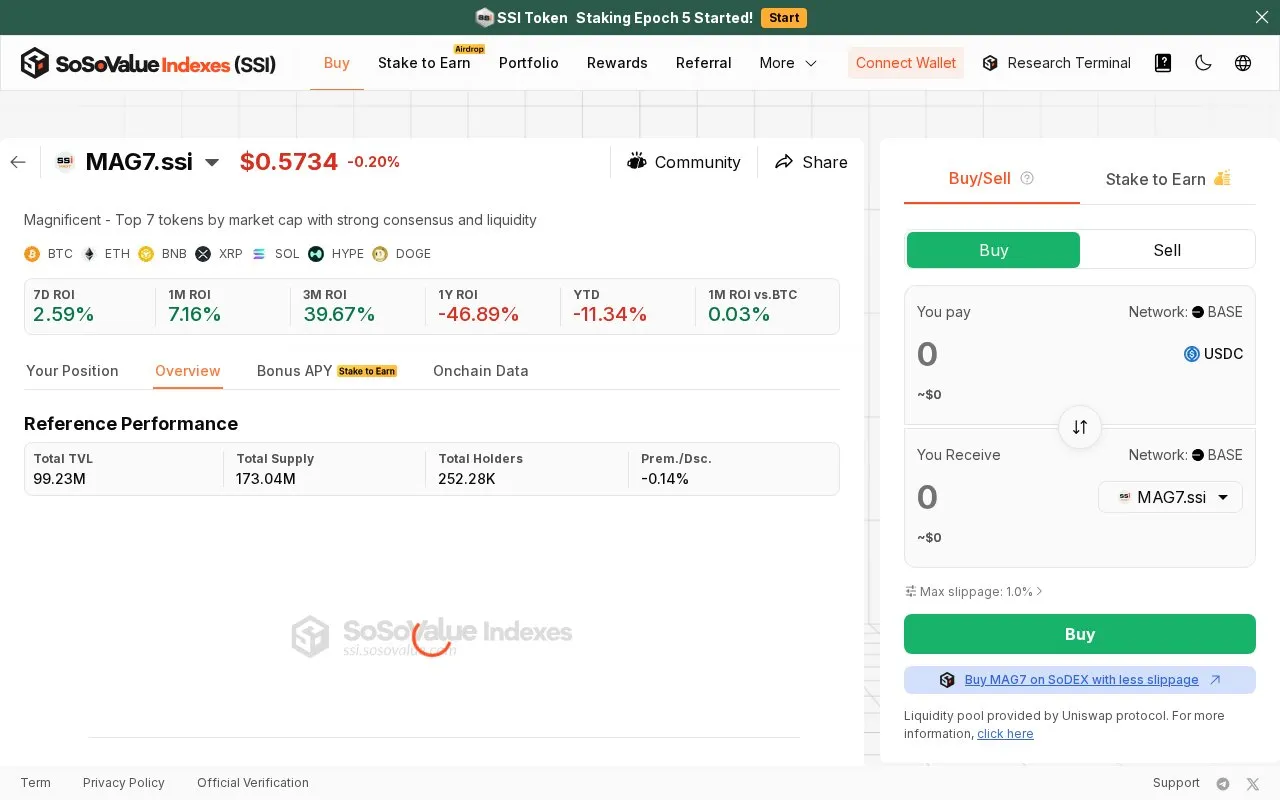Image resolution: width=1280 pixels, height=800 pixels.
Task: Click Start on the staking epoch banner
Action: point(784,18)
